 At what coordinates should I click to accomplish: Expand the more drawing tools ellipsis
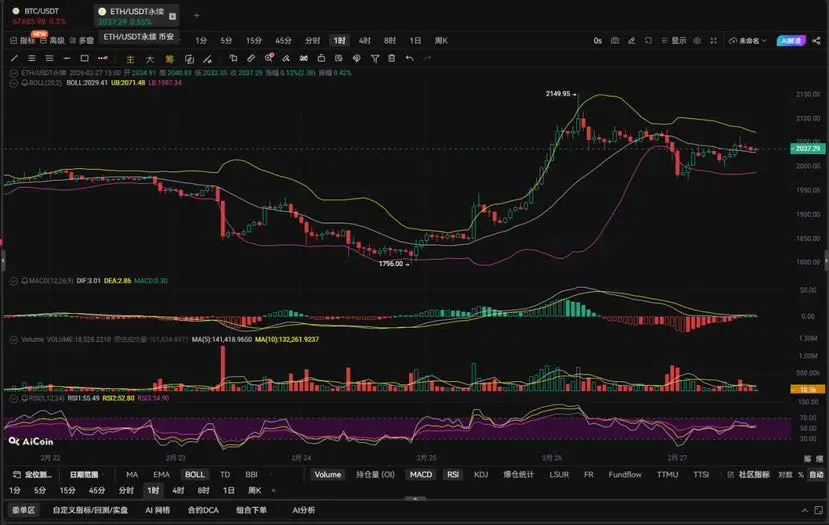click(103, 58)
